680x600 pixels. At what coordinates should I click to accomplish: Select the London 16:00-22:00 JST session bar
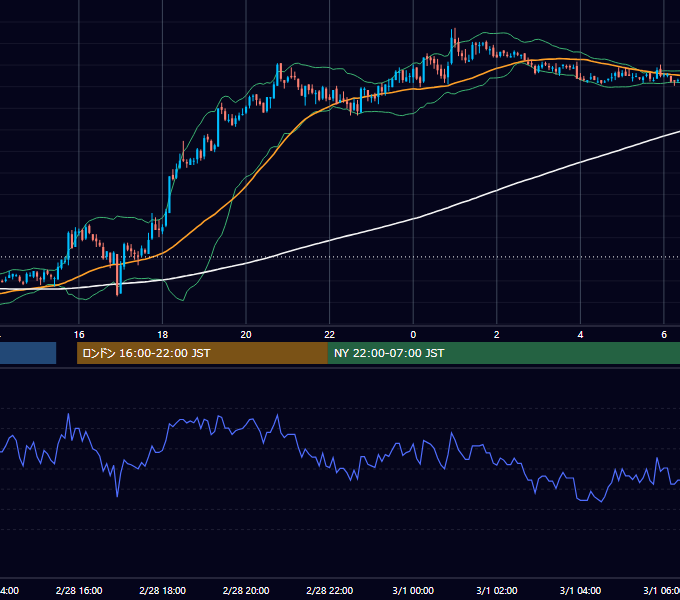pos(202,353)
